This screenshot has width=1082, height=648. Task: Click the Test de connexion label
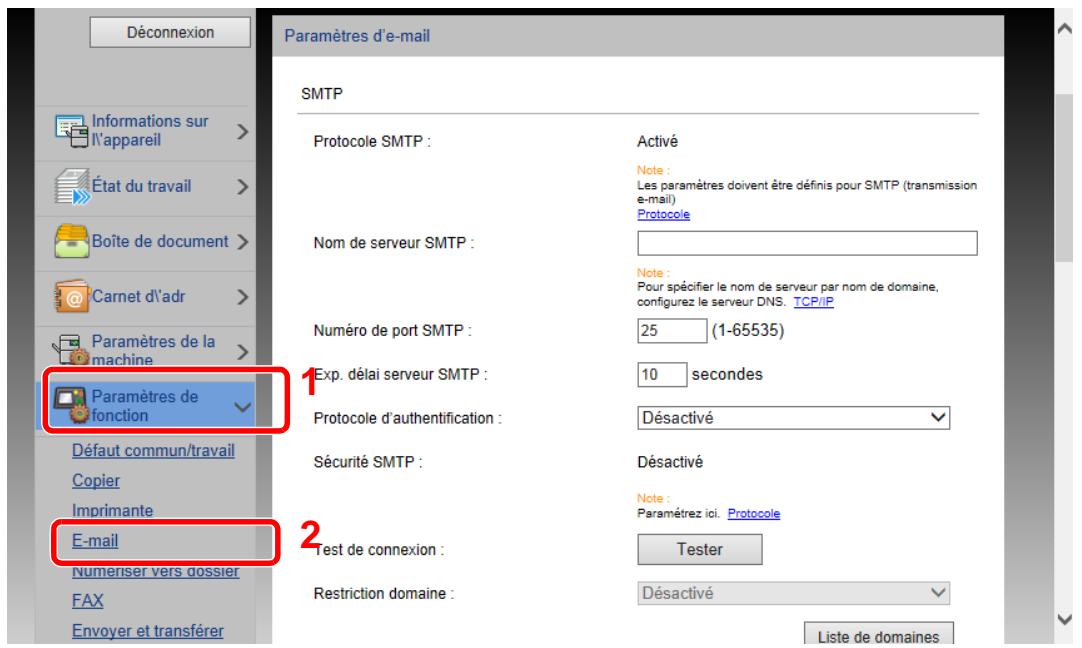379,550
